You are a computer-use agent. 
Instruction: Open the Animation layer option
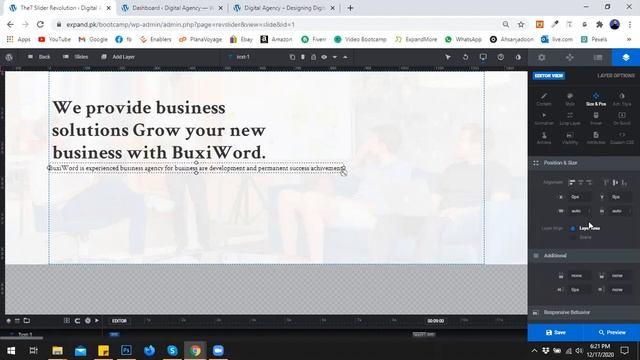pyautogui.click(x=544, y=119)
